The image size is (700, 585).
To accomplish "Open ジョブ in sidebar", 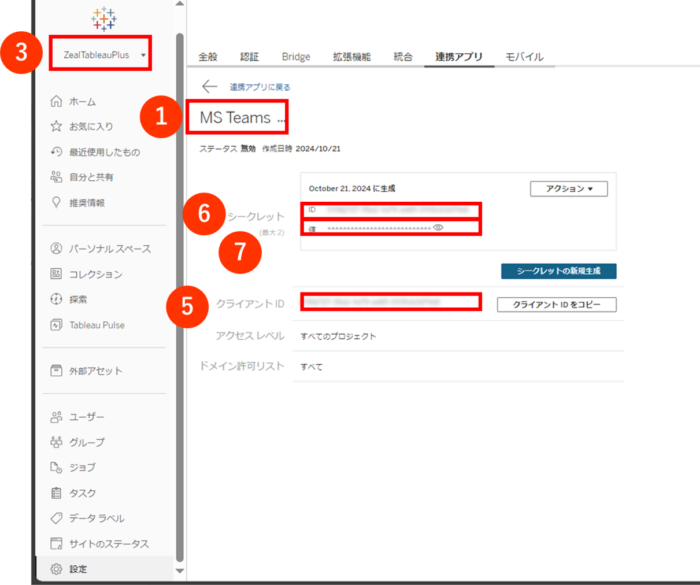I will coord(82,468).
